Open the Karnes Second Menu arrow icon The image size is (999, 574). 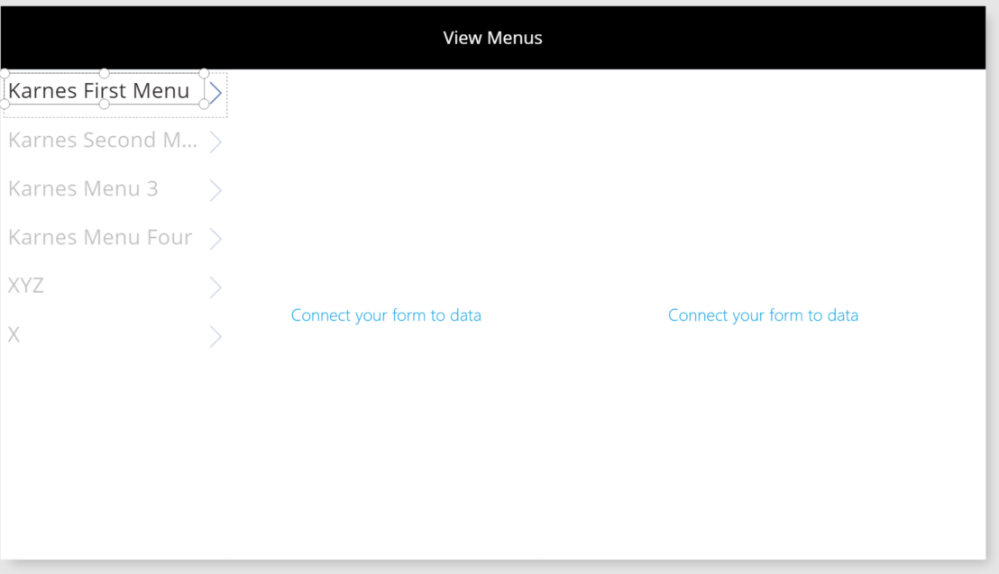[x=215, y=142]
